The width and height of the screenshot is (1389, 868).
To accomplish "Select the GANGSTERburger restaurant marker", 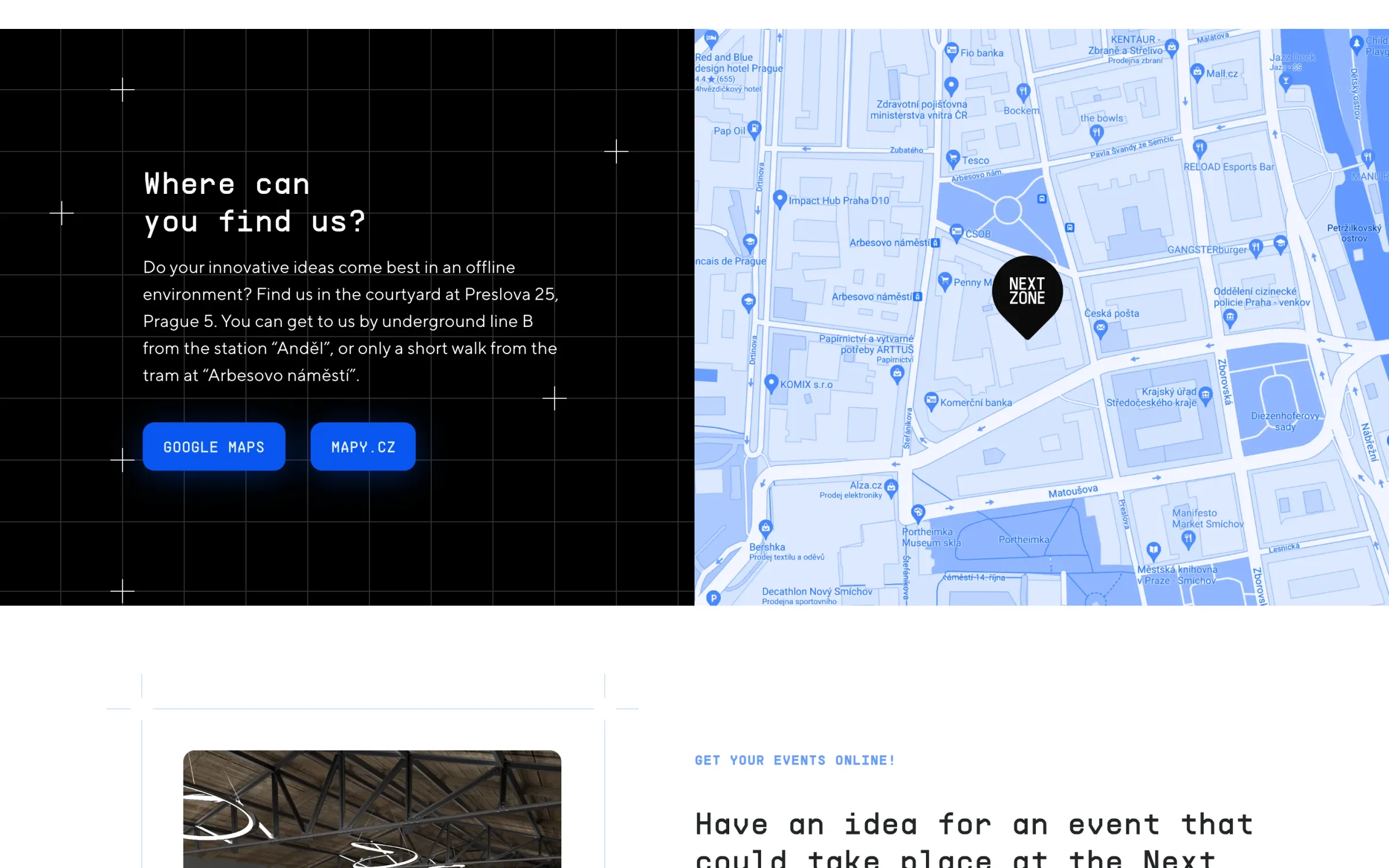I will tap(1255, 249).
